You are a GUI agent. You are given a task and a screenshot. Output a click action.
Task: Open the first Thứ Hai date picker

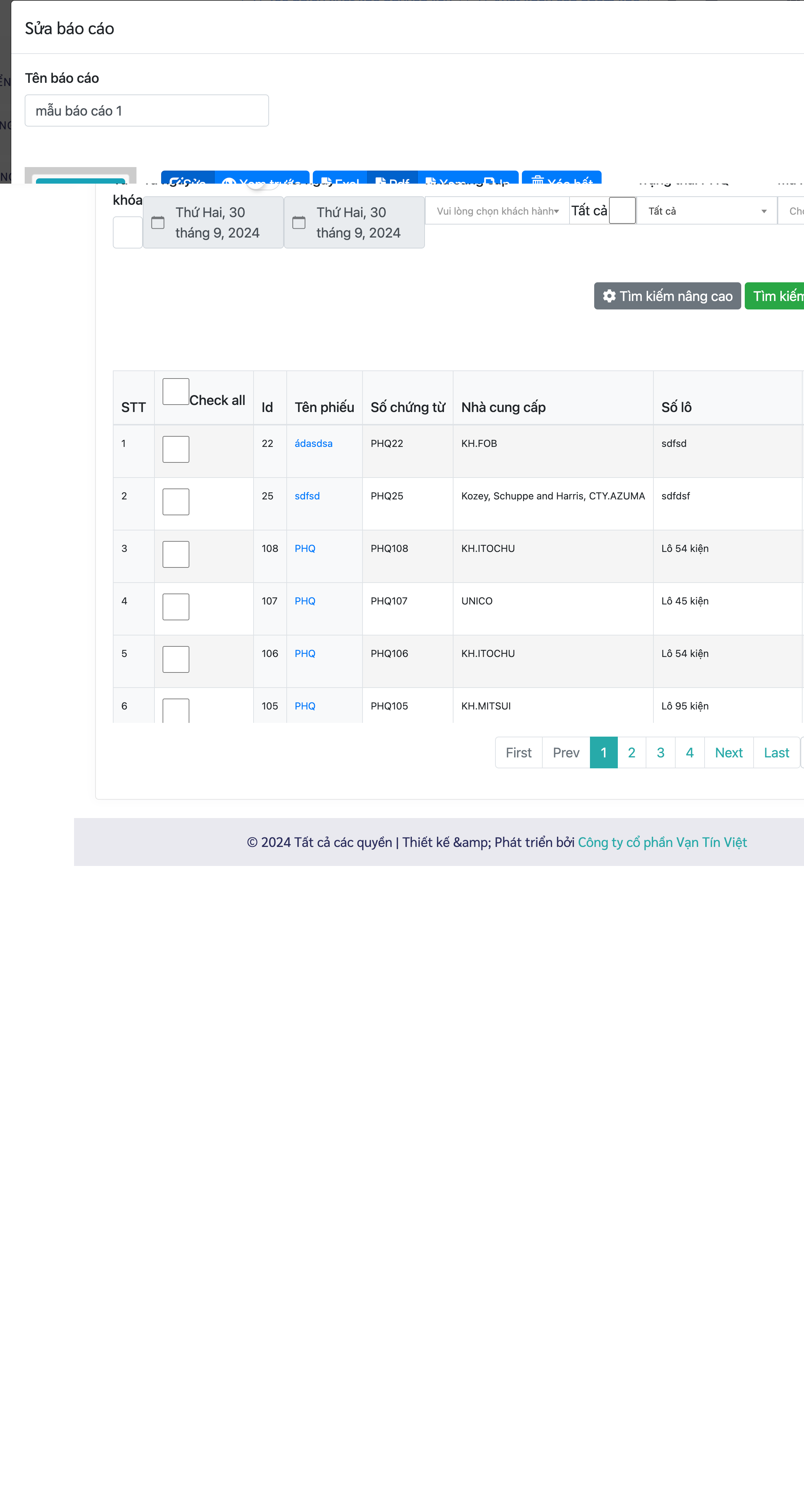217,222
